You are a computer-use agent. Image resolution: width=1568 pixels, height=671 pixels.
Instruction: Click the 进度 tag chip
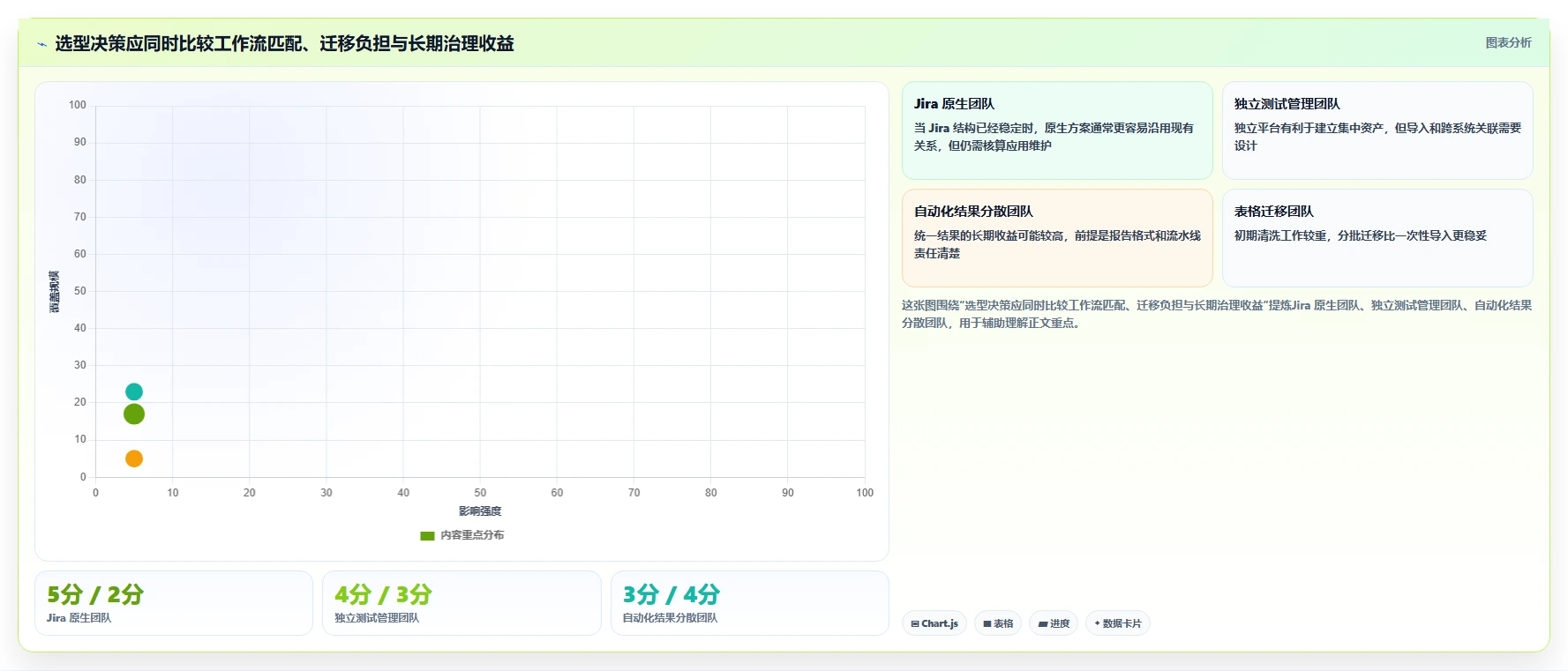(x=1054, y=623)
